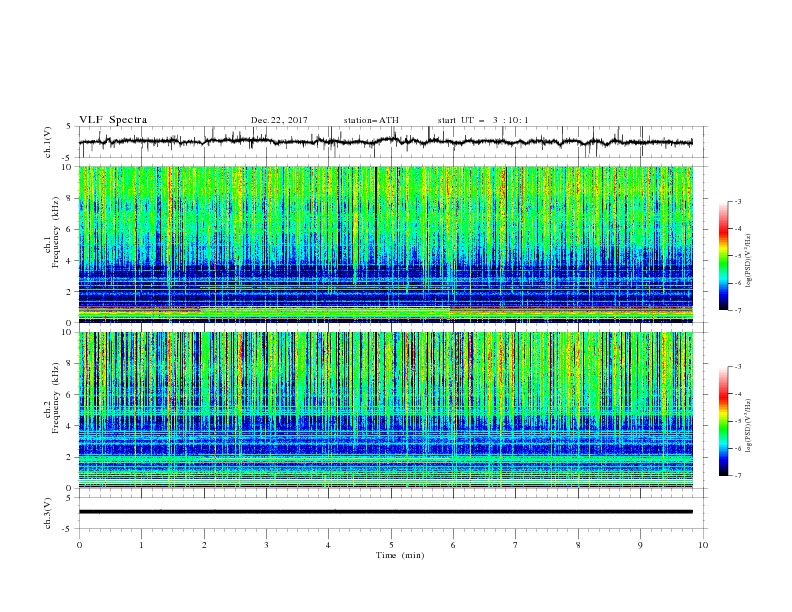Screen dimensions: 792x612
Task: Click the ch.1 voltage waveform trace
Action: (x=385, y=142)
